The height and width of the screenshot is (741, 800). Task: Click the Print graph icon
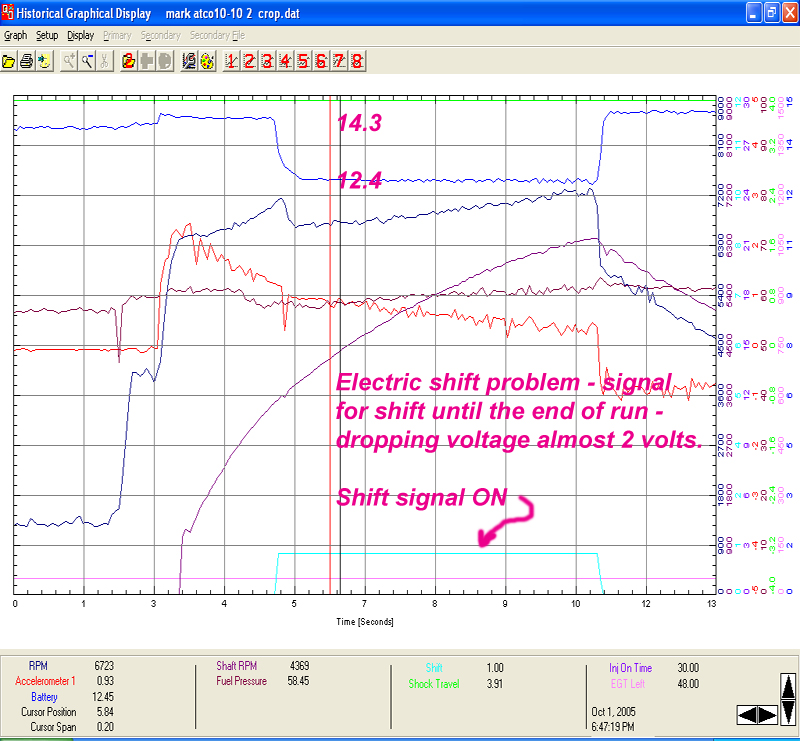pos(27,61)
